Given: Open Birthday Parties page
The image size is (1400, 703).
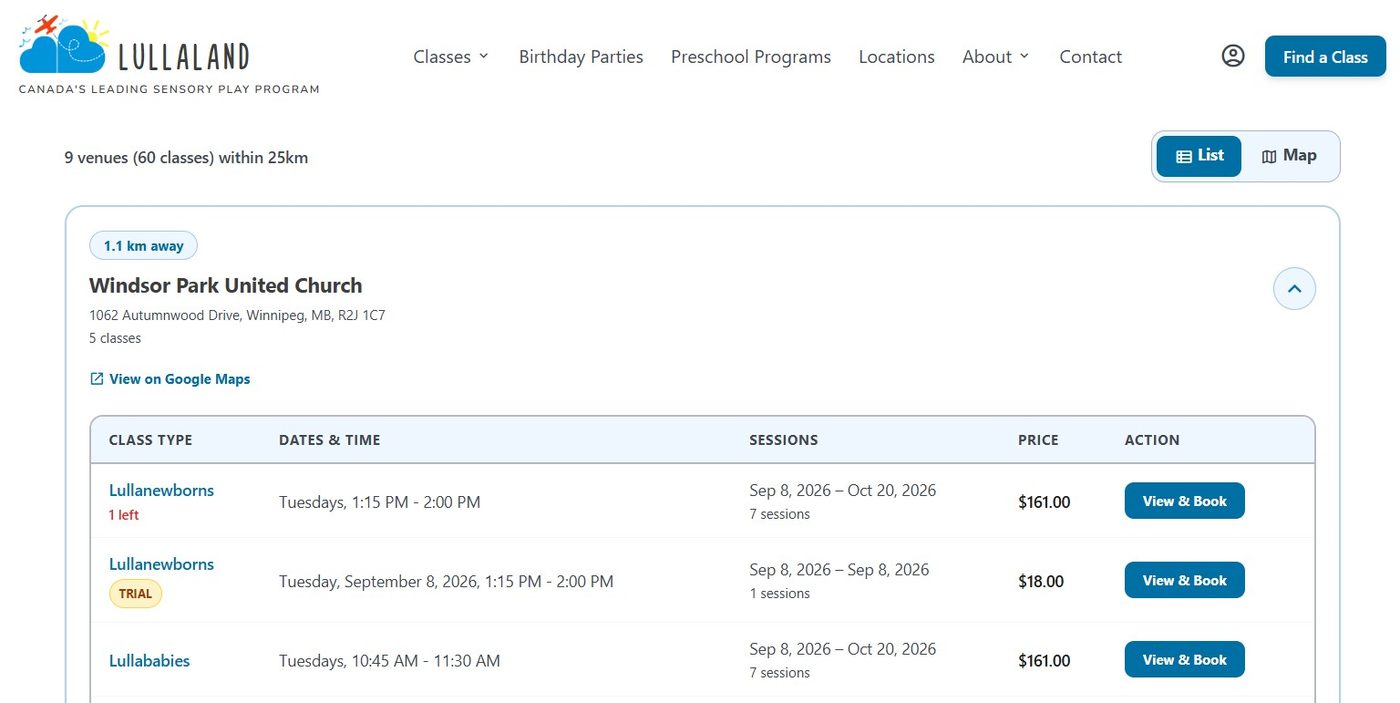Looking at the screenshot, I should point(581,57).
